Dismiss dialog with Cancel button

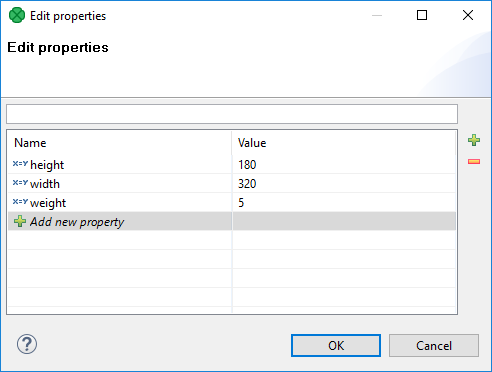pos(434,346)
